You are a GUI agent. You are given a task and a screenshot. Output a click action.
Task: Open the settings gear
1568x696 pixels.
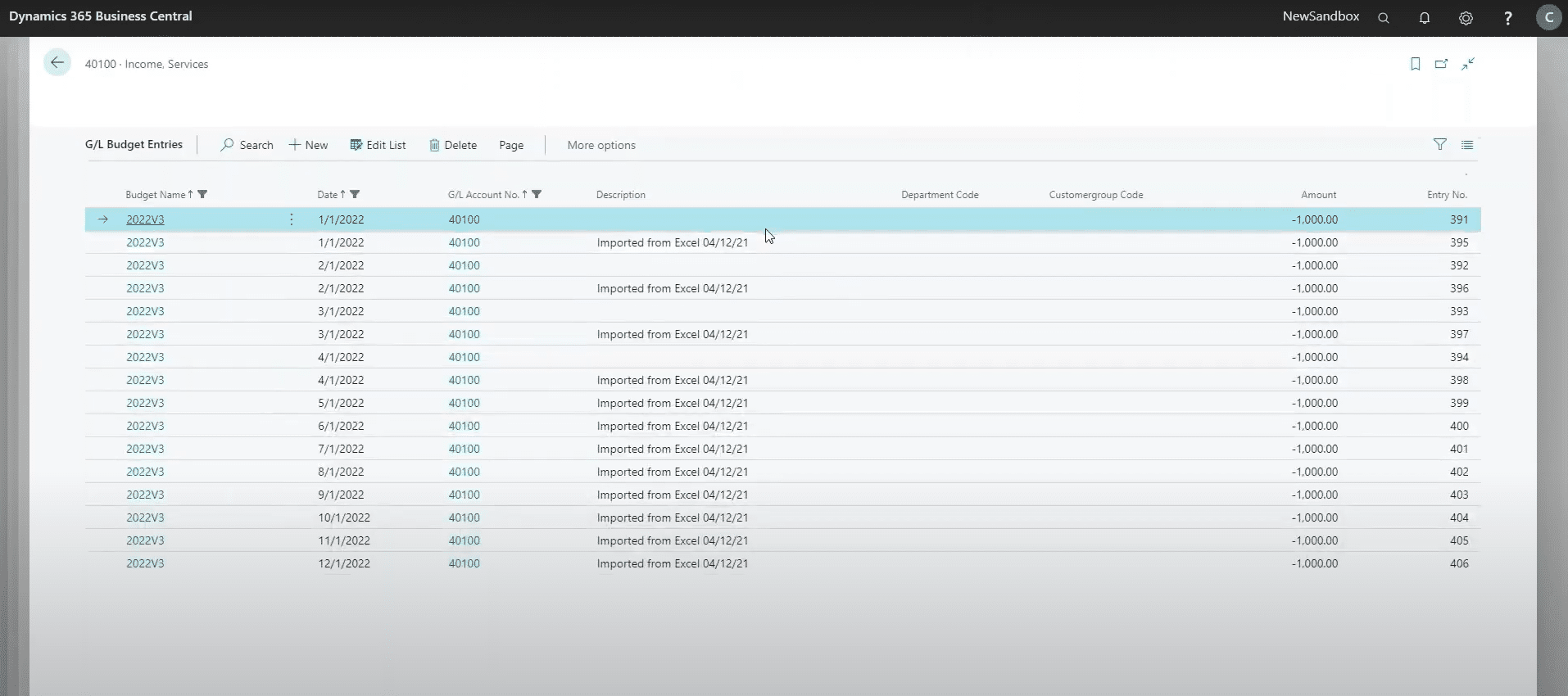coord(1466,18)
